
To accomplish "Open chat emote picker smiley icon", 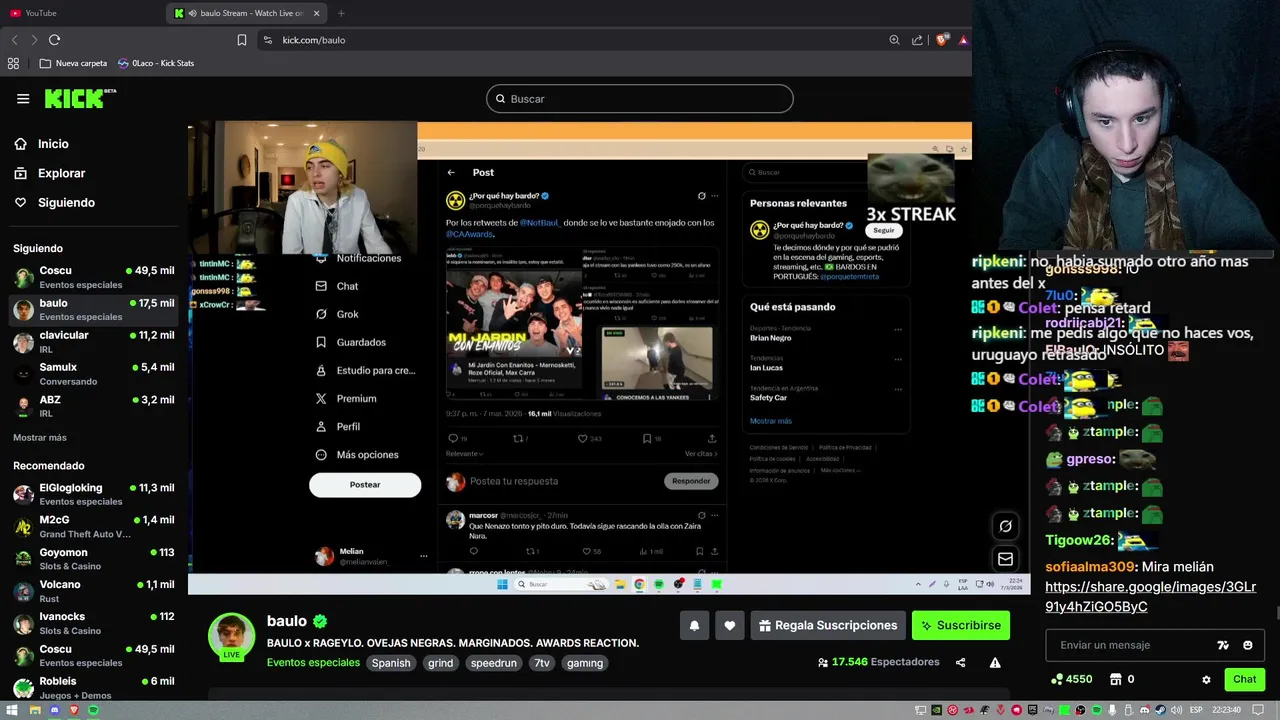I will 1248,646.
